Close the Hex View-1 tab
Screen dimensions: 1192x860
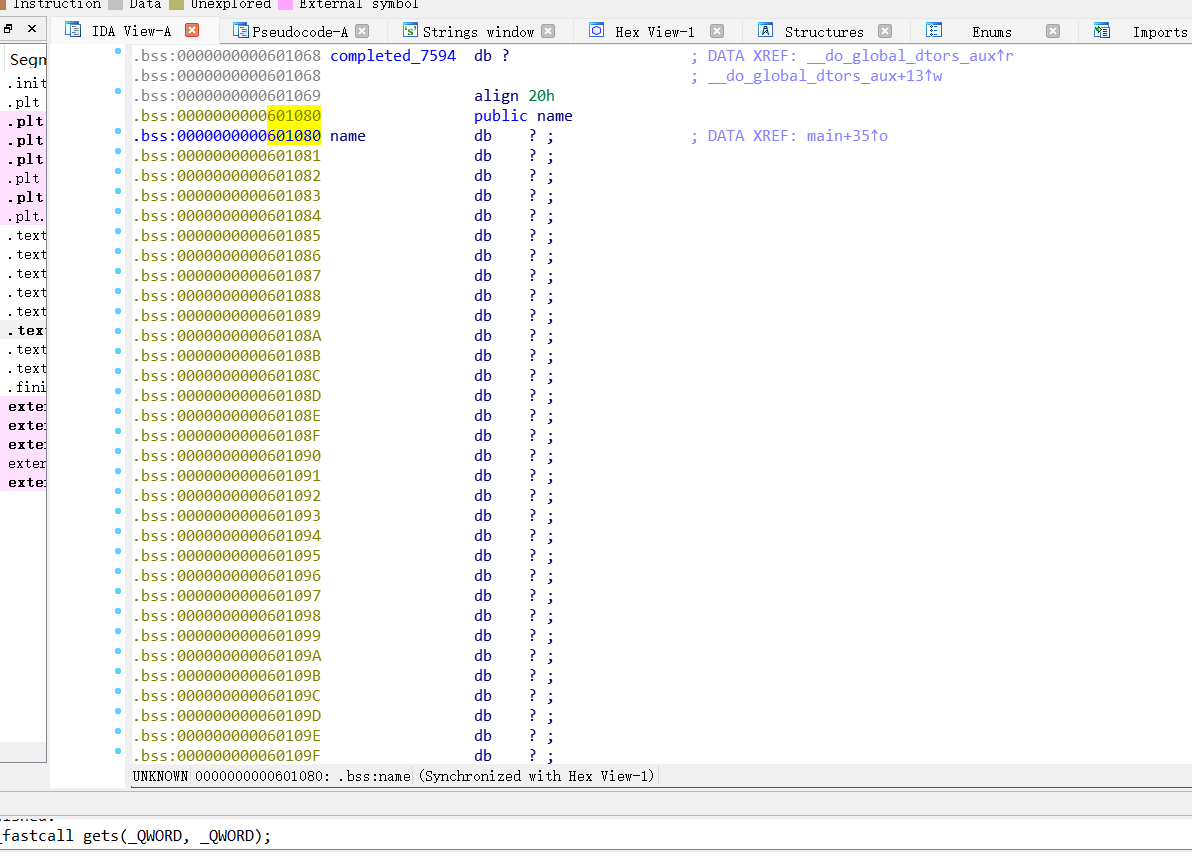click(x=717, y=31)
